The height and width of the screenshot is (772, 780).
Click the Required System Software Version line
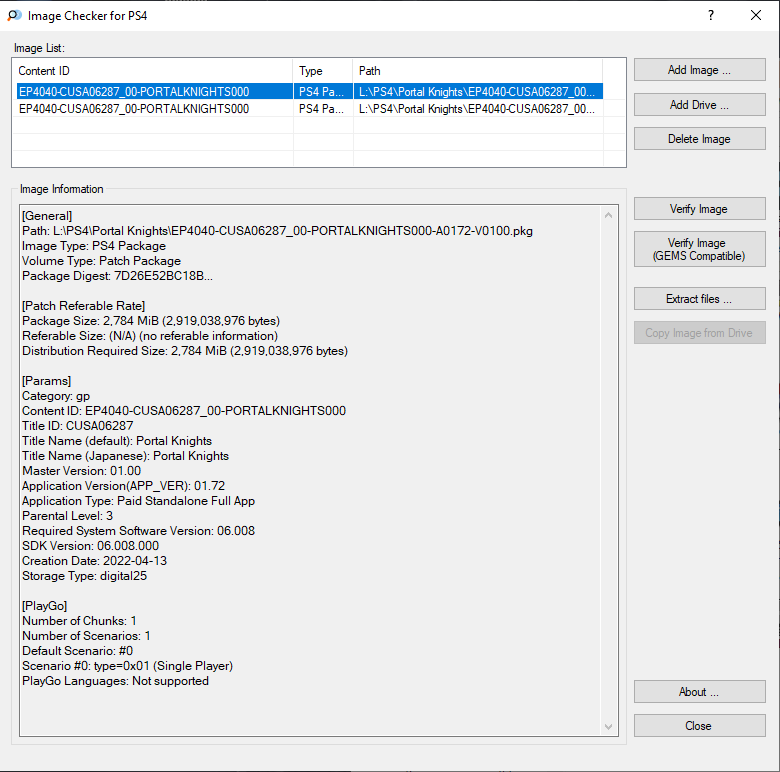pos(138,531)
